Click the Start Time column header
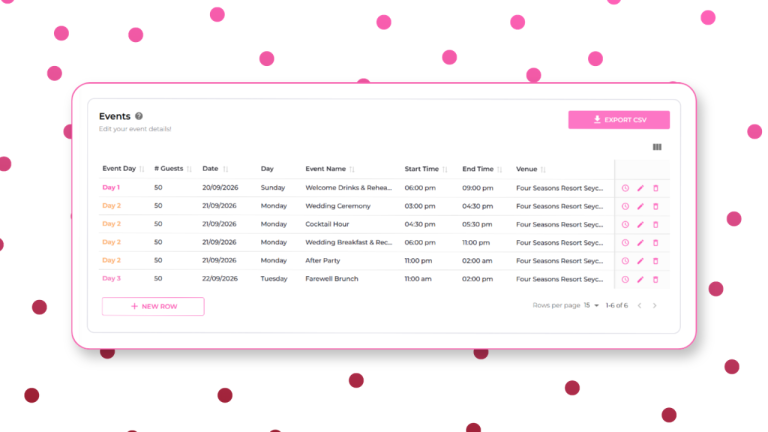The image size is (768, 432). pos(422,168)
